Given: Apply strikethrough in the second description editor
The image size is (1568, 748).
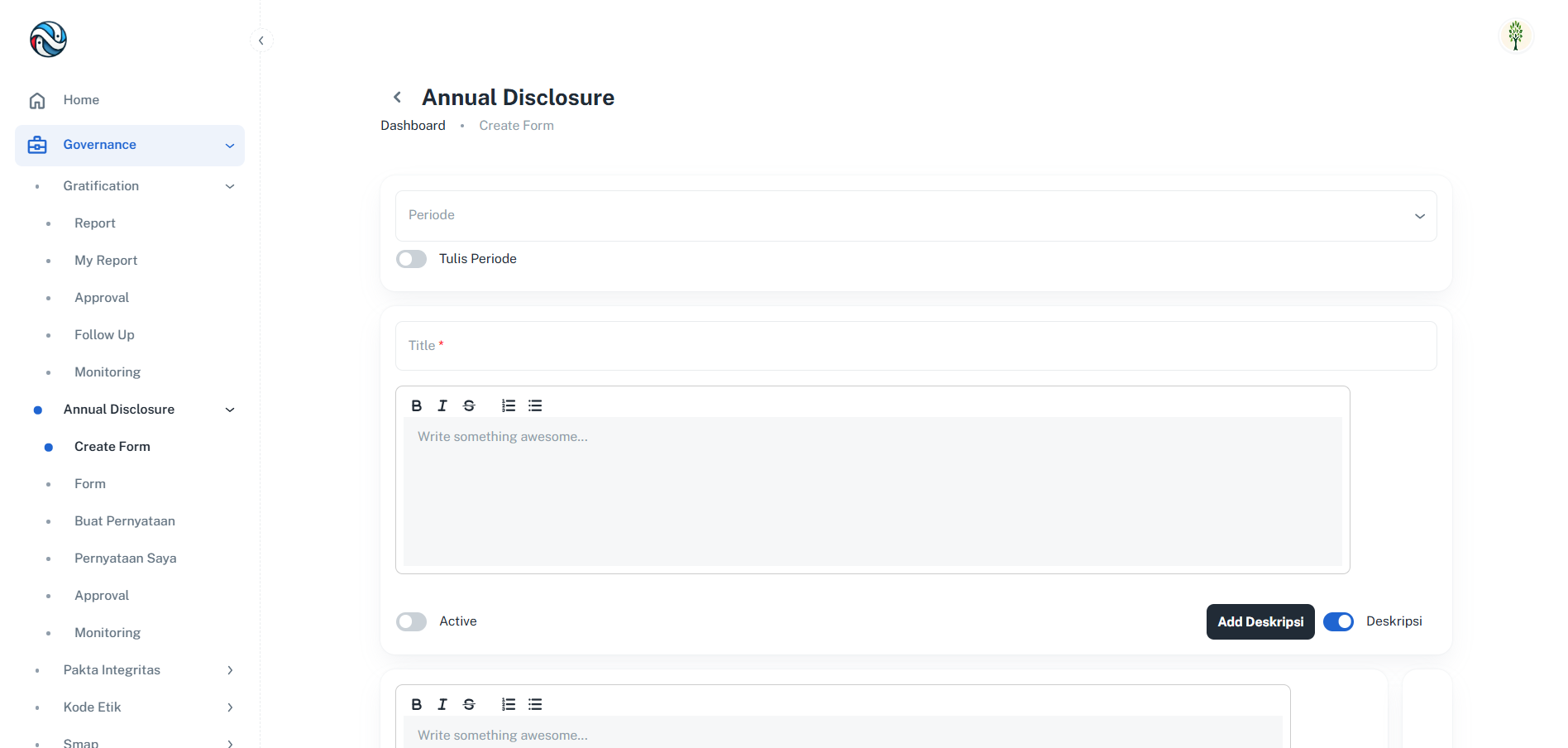Looking at the screenshot, I should point(469,704).
